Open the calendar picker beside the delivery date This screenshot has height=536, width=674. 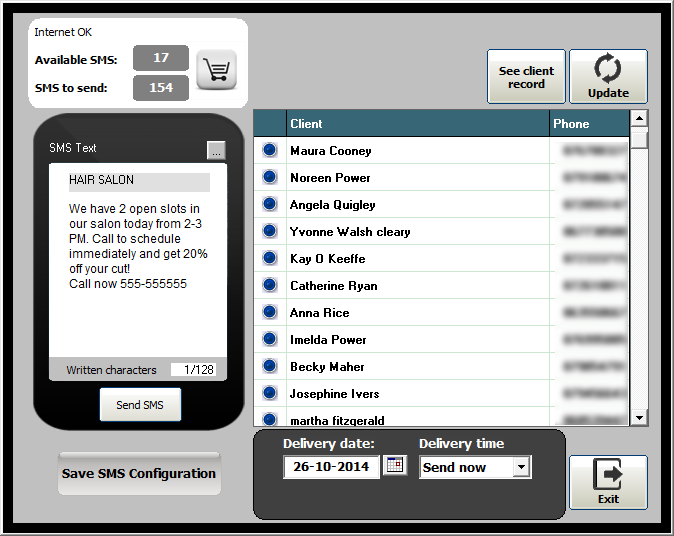coord(395,466)
